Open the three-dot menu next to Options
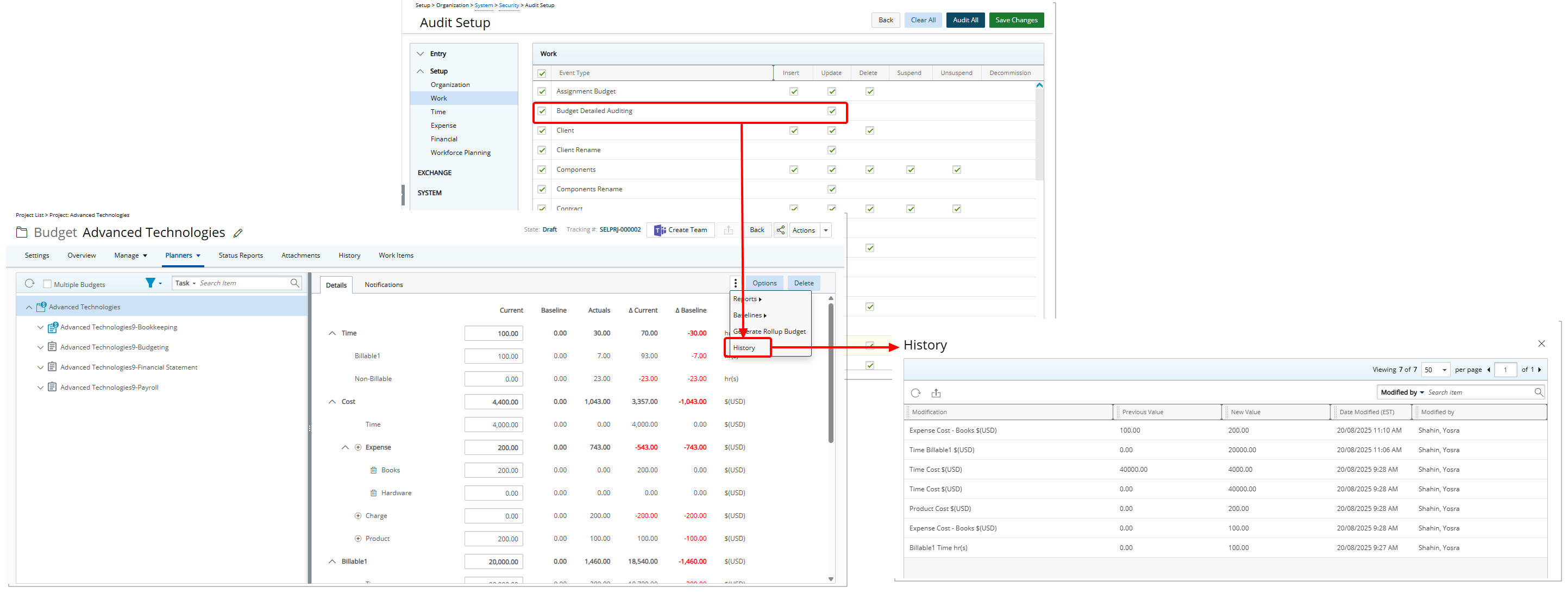This screenshot has width=1568, height=593. (x=736, y=283)
